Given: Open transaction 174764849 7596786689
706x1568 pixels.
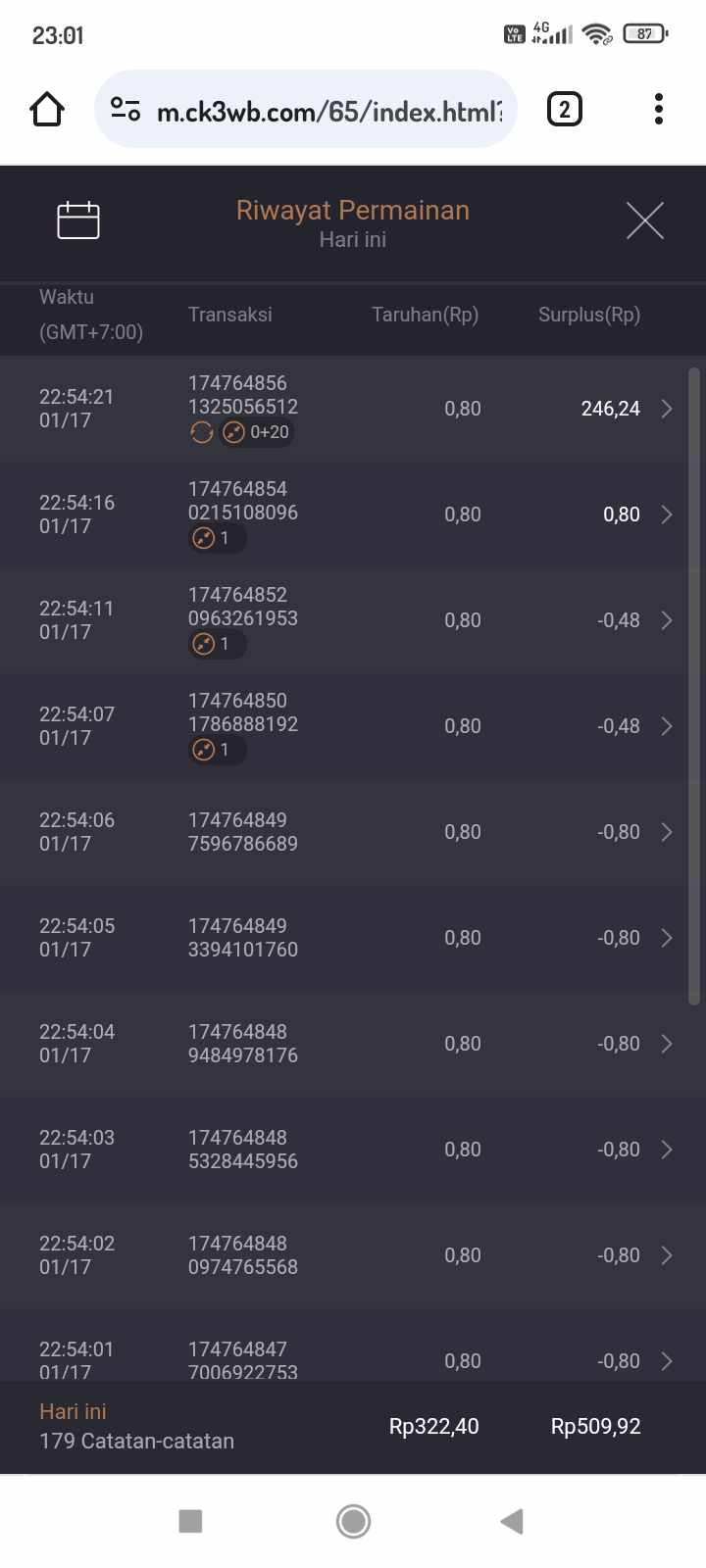Looking at the screenshot, I should [243, 832].
